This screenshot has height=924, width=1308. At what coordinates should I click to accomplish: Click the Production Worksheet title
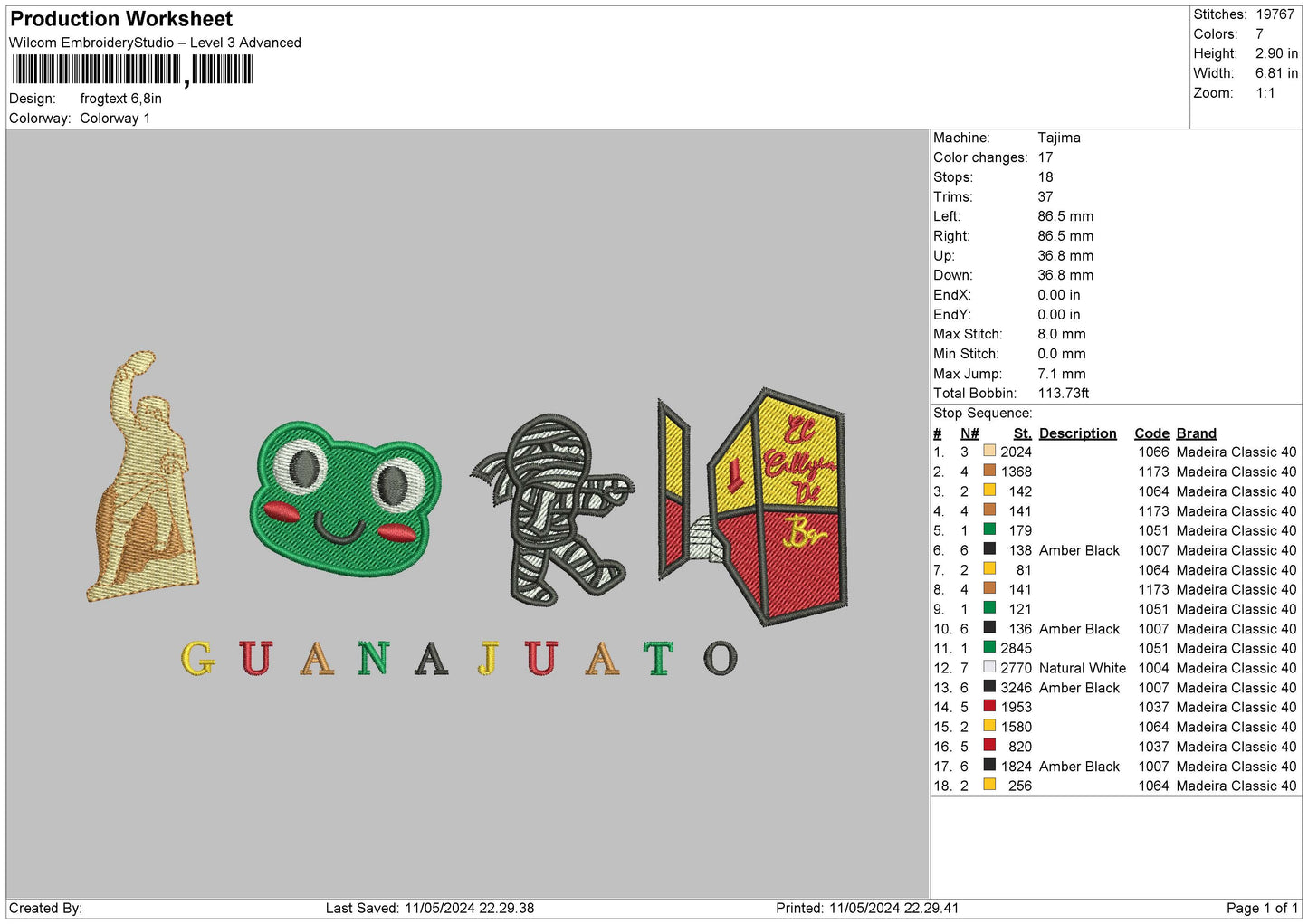coord(121,19)
